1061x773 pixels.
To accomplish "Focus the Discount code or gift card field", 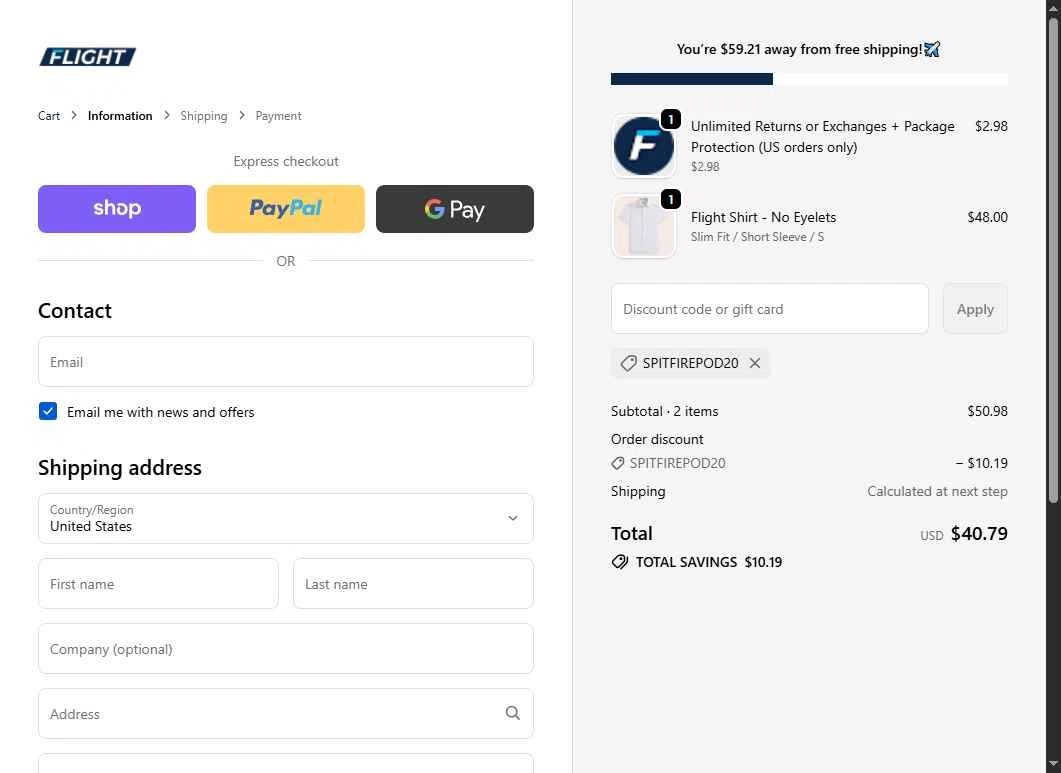I will [x=769, y=309].
